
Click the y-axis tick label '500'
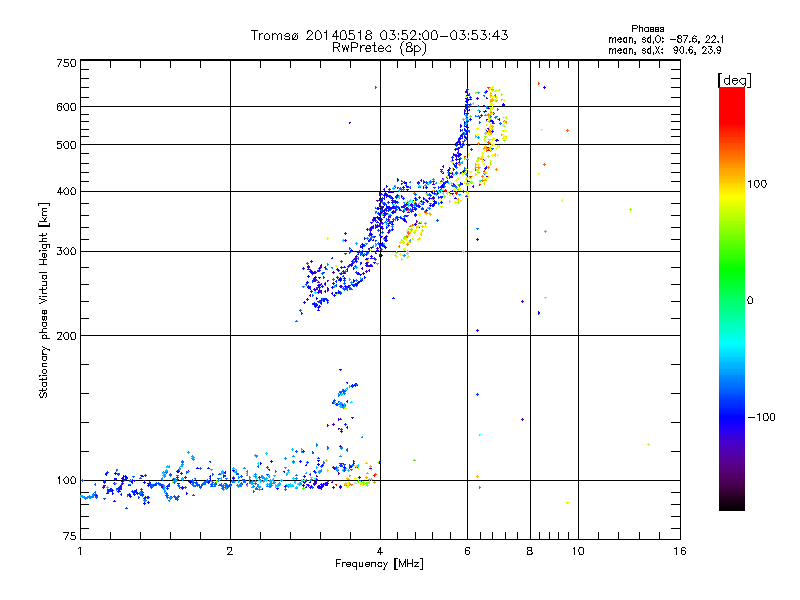coord(66,145)
